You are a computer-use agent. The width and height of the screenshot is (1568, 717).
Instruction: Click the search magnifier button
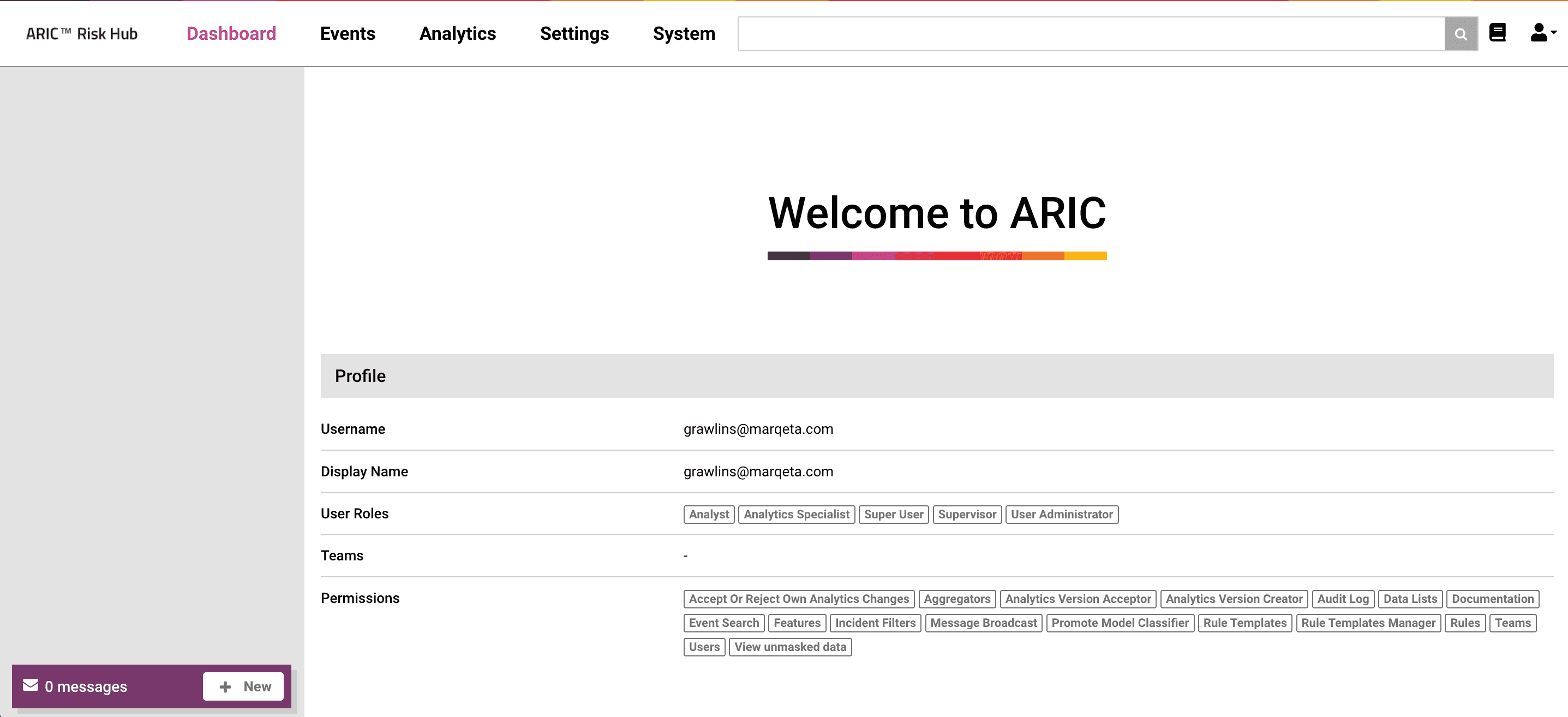pos(1461,34)
